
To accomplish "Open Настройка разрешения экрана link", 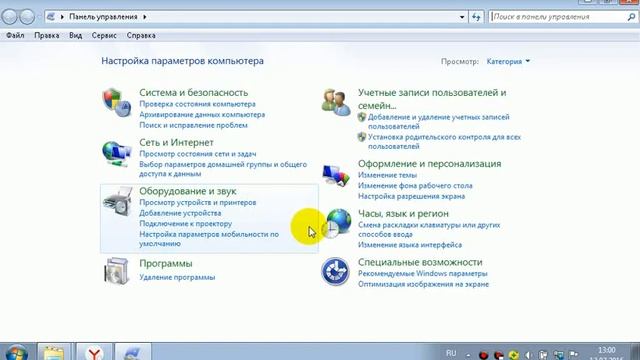I will pyautogui.click(x=411, y=196).
